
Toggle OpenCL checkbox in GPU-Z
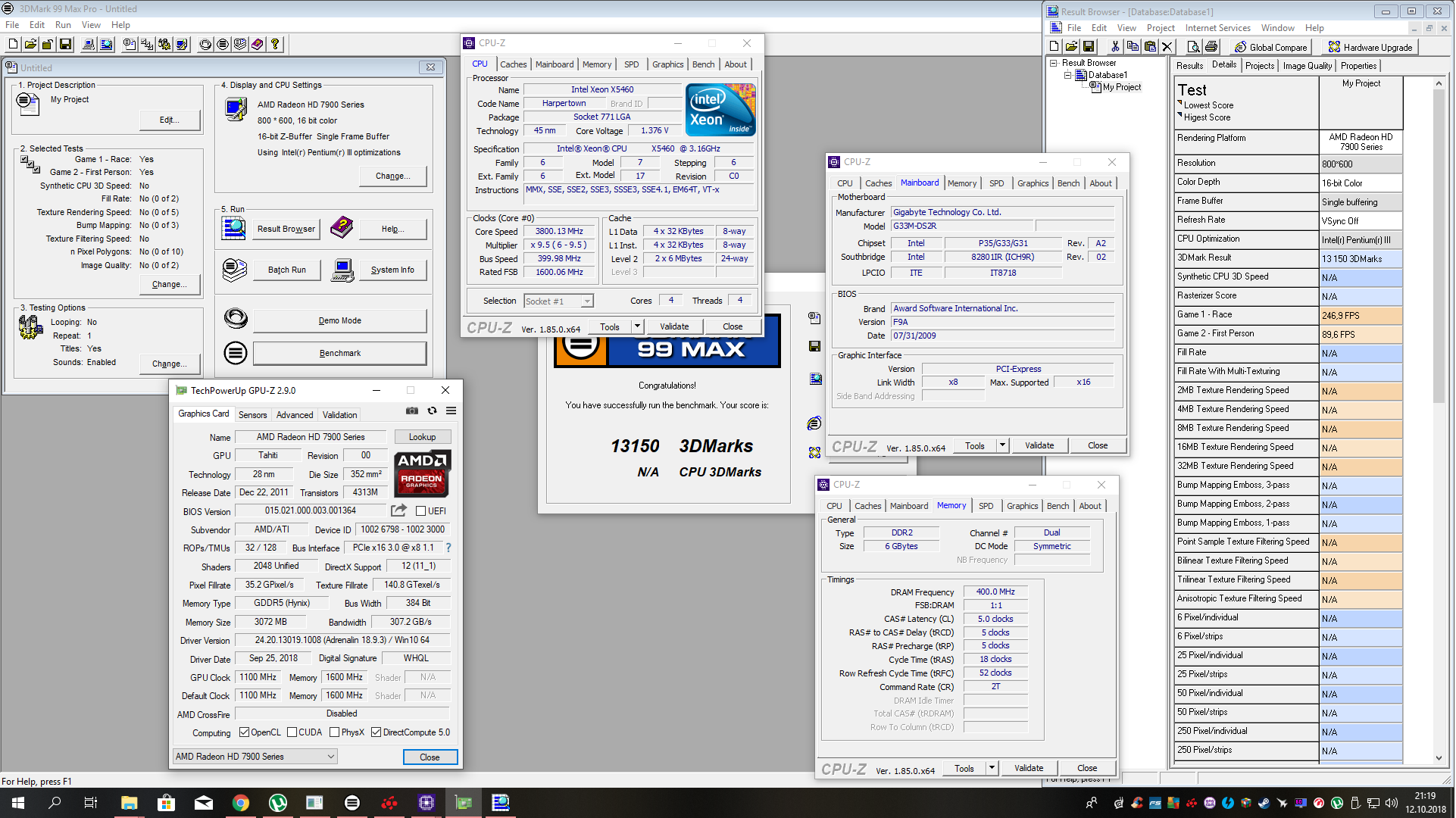tap(244, 732)
